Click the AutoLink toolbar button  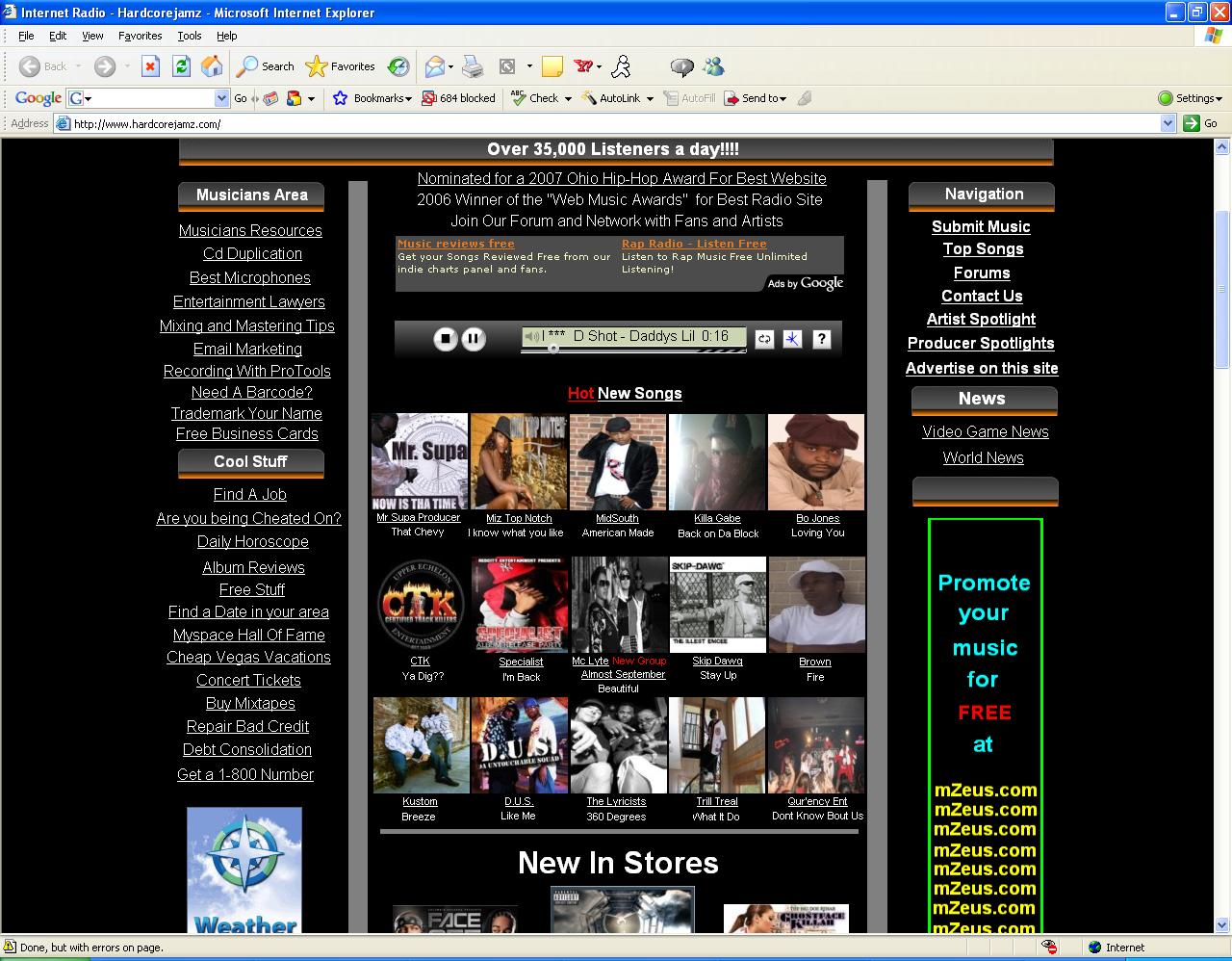pos(611,98)
